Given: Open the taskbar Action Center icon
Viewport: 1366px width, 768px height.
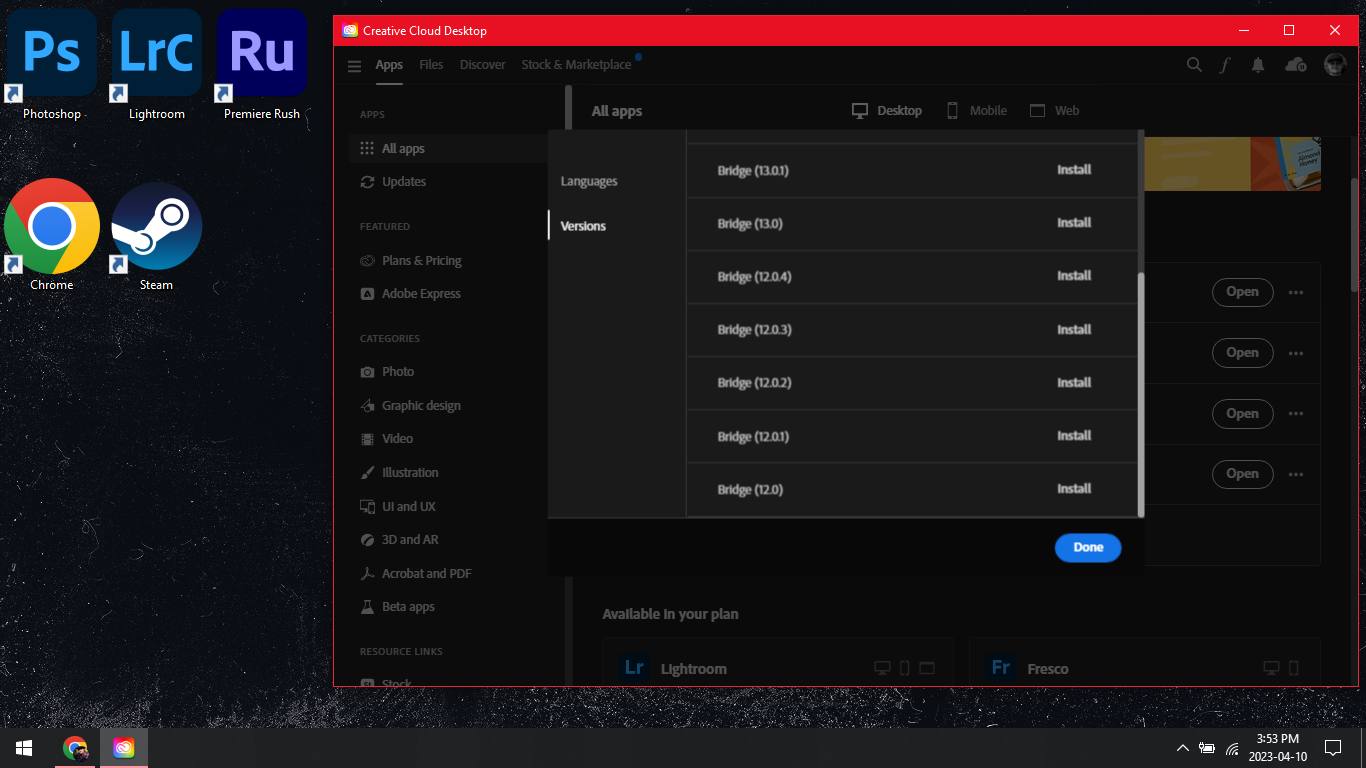Looking at the screenshot, I should (1333, 748).
